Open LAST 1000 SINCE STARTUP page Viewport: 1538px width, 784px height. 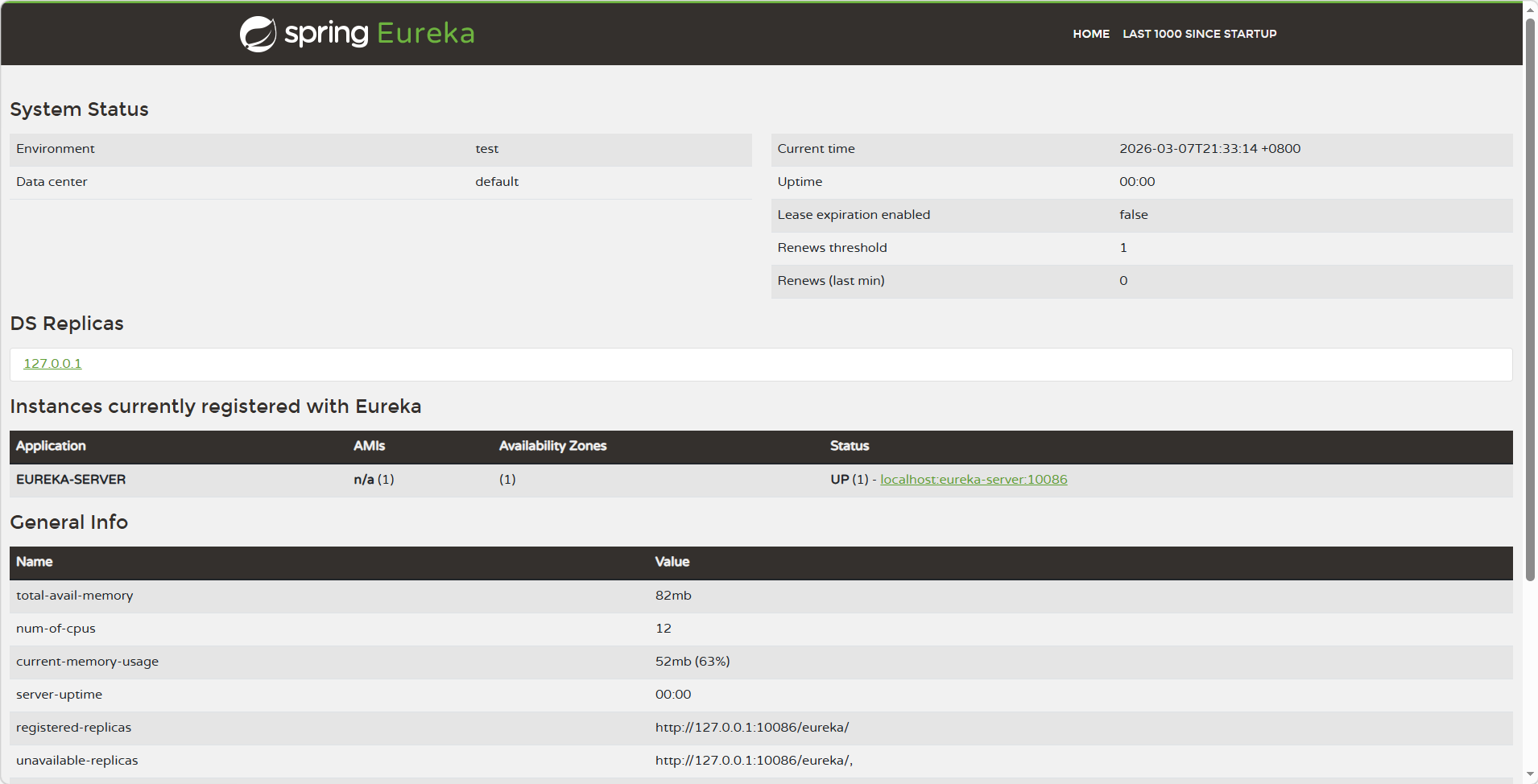(x=1199, y=34)
